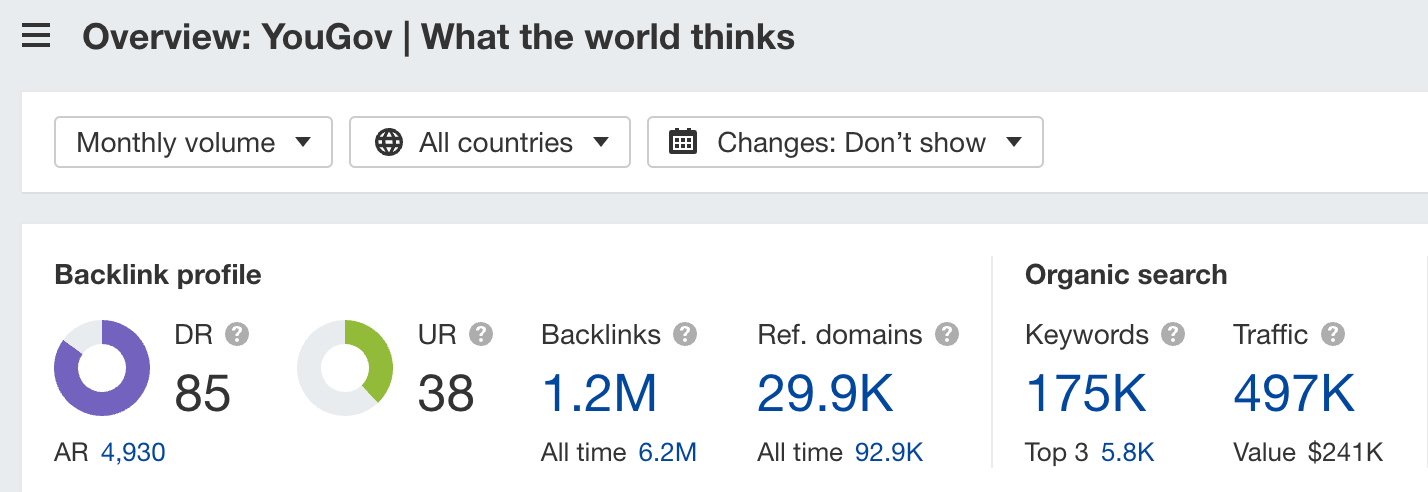Click the help icon next to UR
The image size is (1428, 492).
(x=482, y=334)
